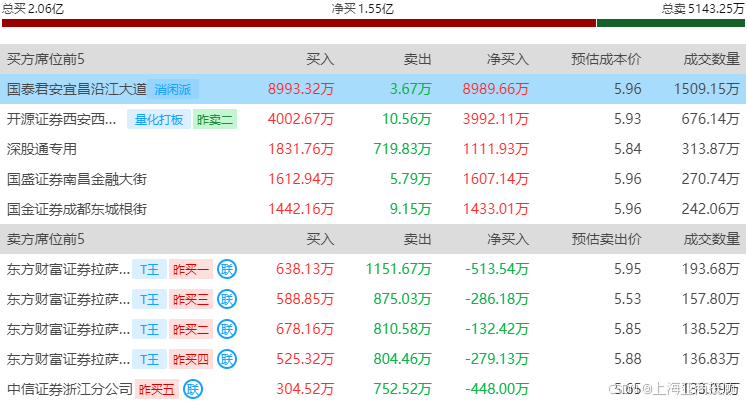This screenshot has width=747, height=402.
Task: Click the T王 tag next to 昨买三
Action: 150,300
